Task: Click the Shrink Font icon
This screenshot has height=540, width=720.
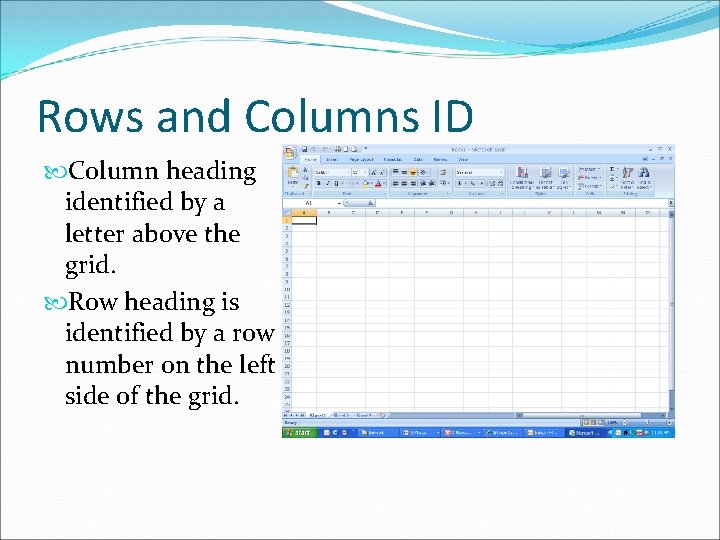Action: (x=382, y=173)
